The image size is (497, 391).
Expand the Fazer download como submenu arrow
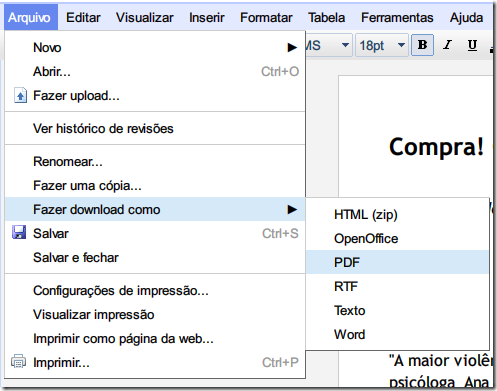(292, 209)
